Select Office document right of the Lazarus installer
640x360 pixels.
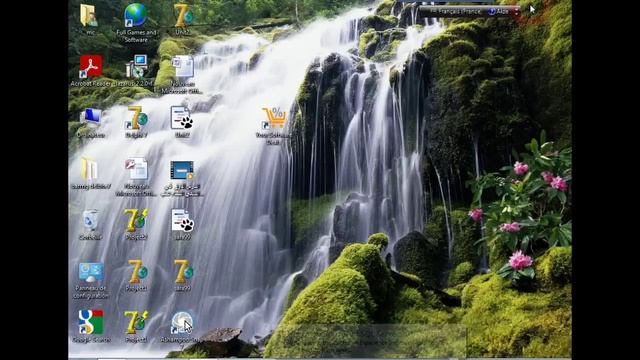click(x=182, y=67)
